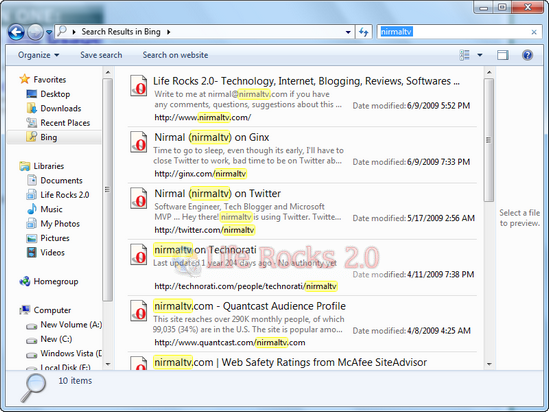Image resolution: width=549 pixels, height=412 pixels.
Task: Select Libraries in navigation pane
Action: pos(42,166)
